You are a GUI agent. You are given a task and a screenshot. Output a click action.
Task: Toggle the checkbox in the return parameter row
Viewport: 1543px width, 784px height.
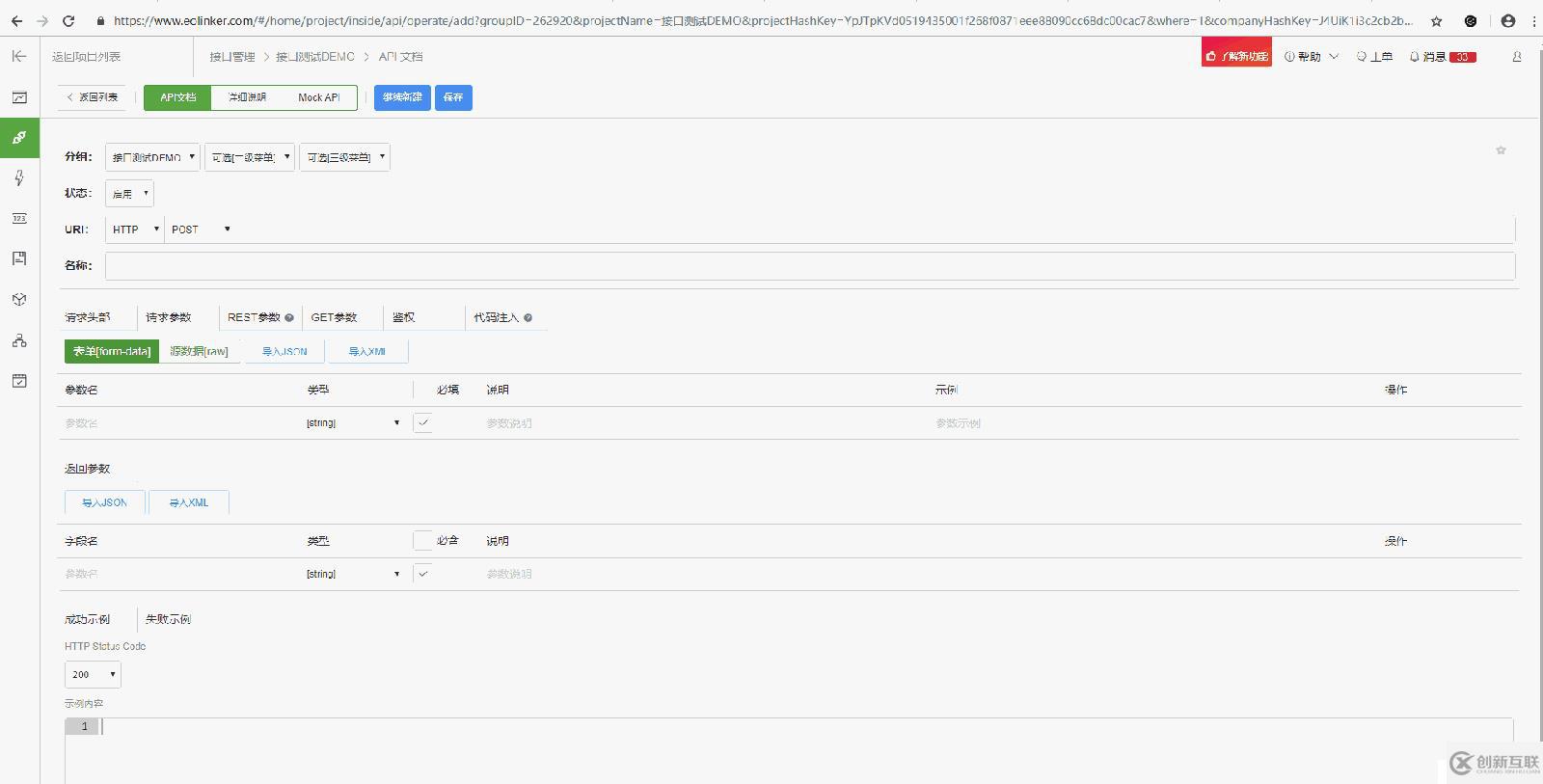tap(422, 574)
